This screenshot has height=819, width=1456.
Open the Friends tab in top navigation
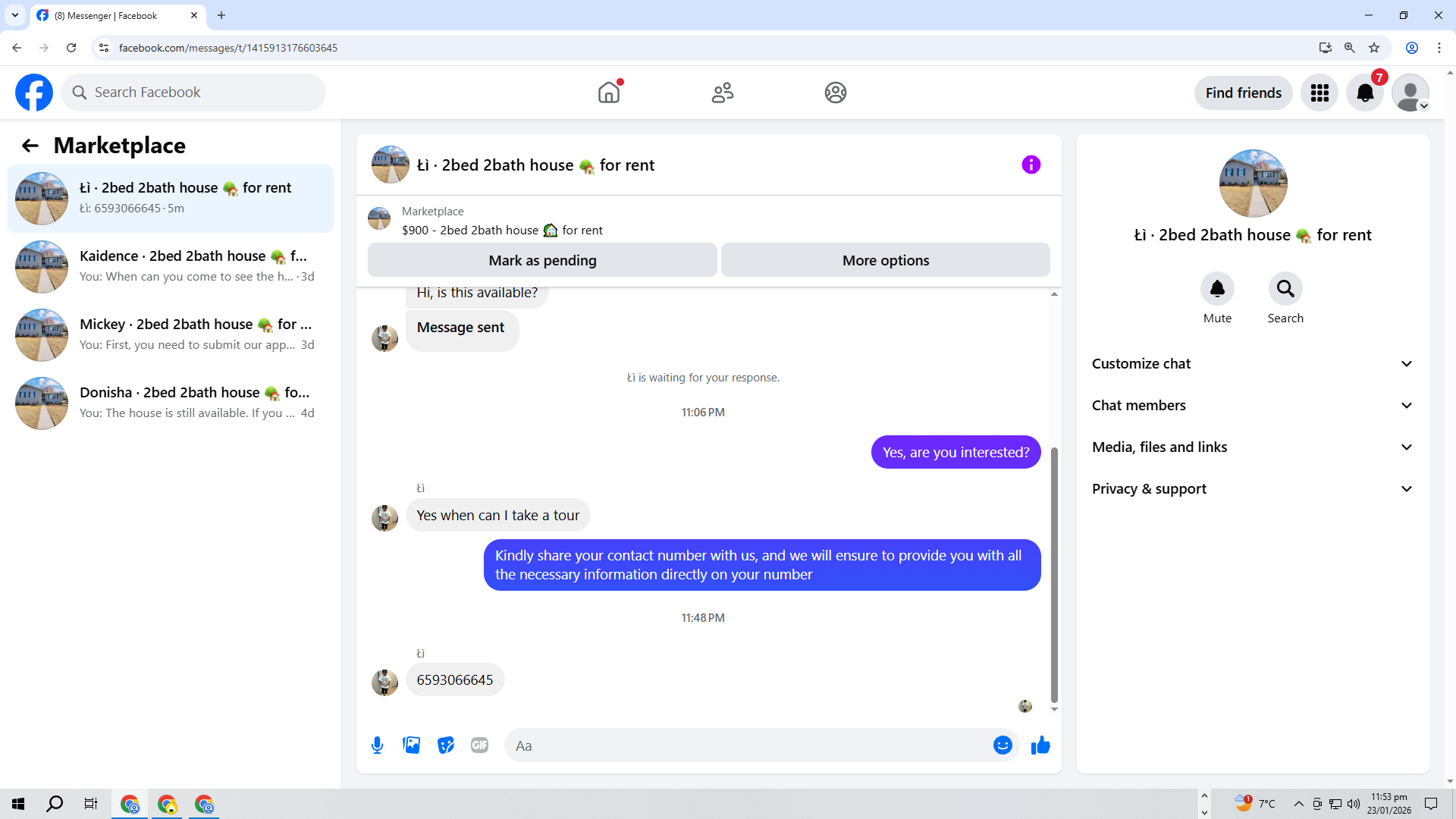click(x=722, y=93)
